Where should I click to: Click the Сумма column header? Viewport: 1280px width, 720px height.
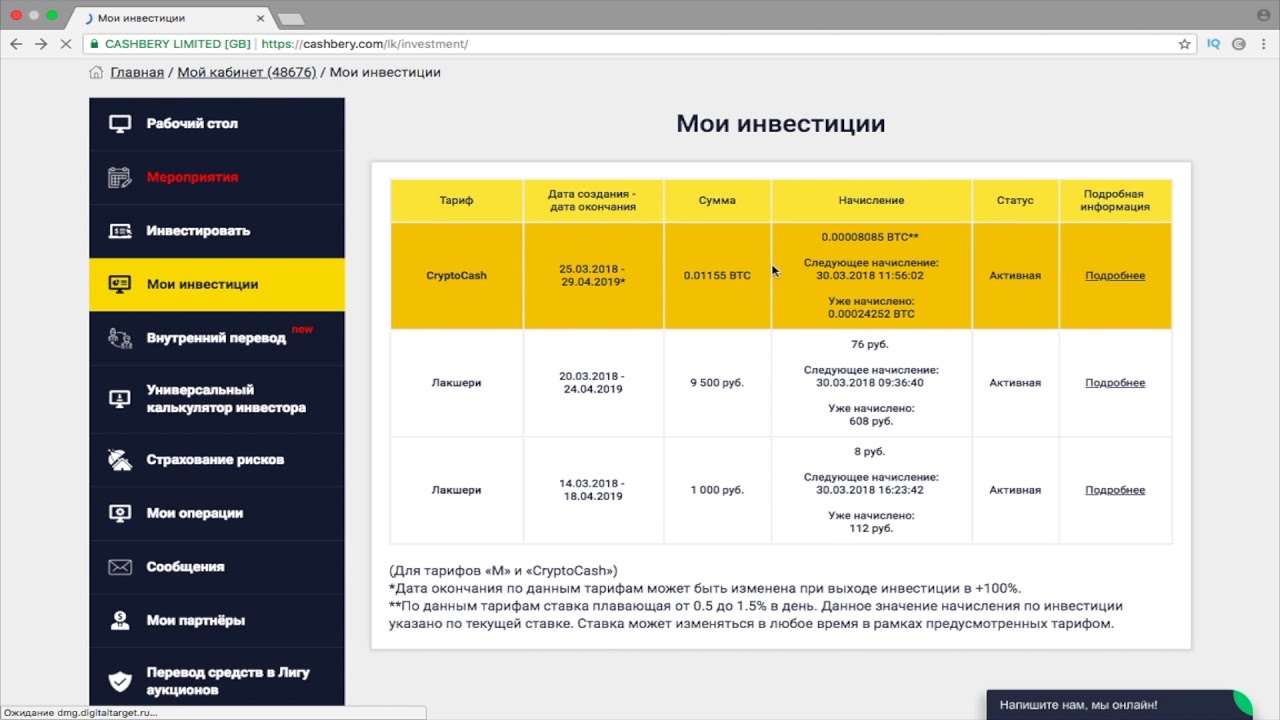pos(717,200)
